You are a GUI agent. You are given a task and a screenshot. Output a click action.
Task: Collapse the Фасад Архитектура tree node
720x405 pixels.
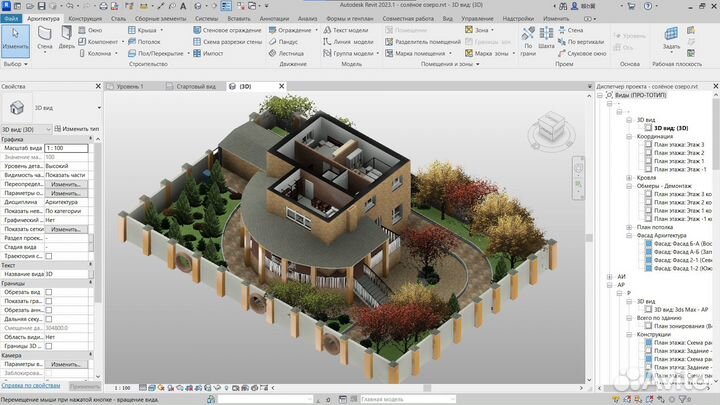629,235
